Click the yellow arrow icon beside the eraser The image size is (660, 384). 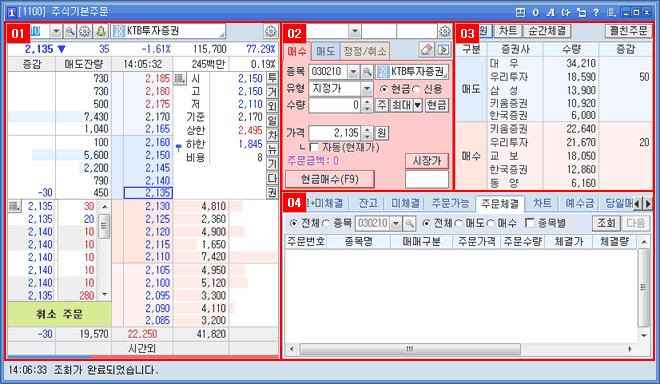[443, 50]
